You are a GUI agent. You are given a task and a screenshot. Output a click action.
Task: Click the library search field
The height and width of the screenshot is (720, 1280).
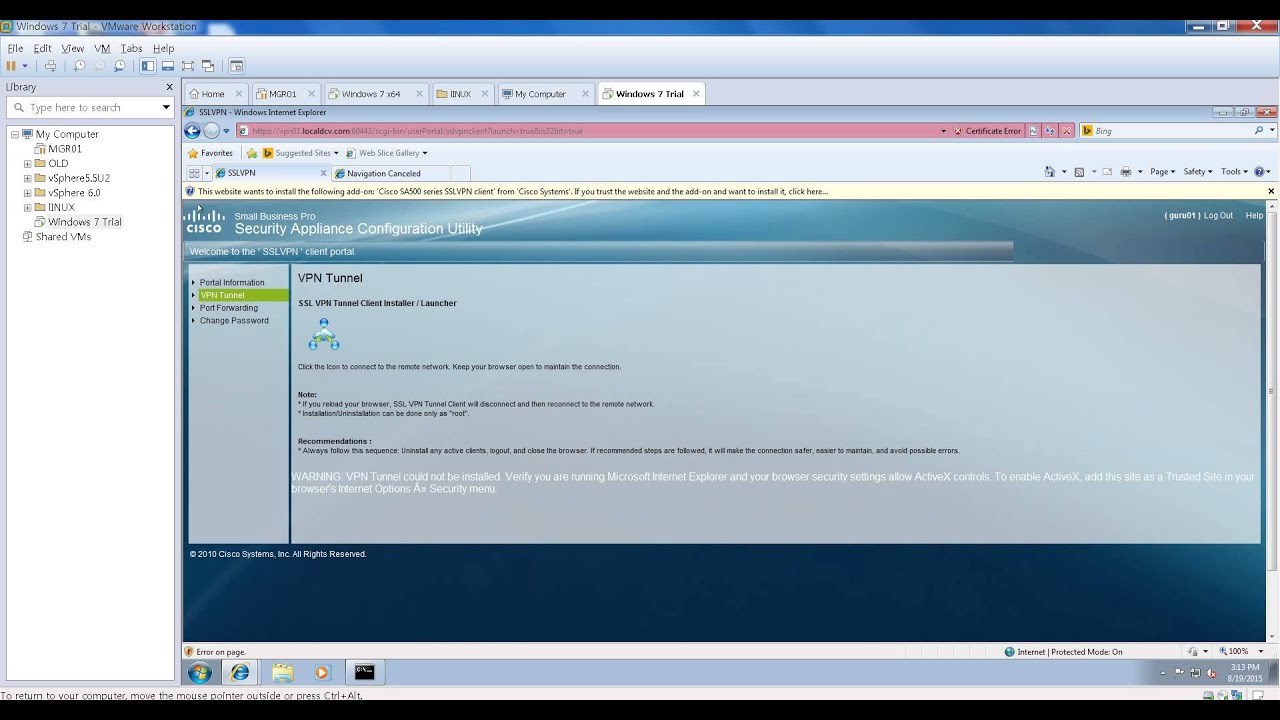pos(92,107)
